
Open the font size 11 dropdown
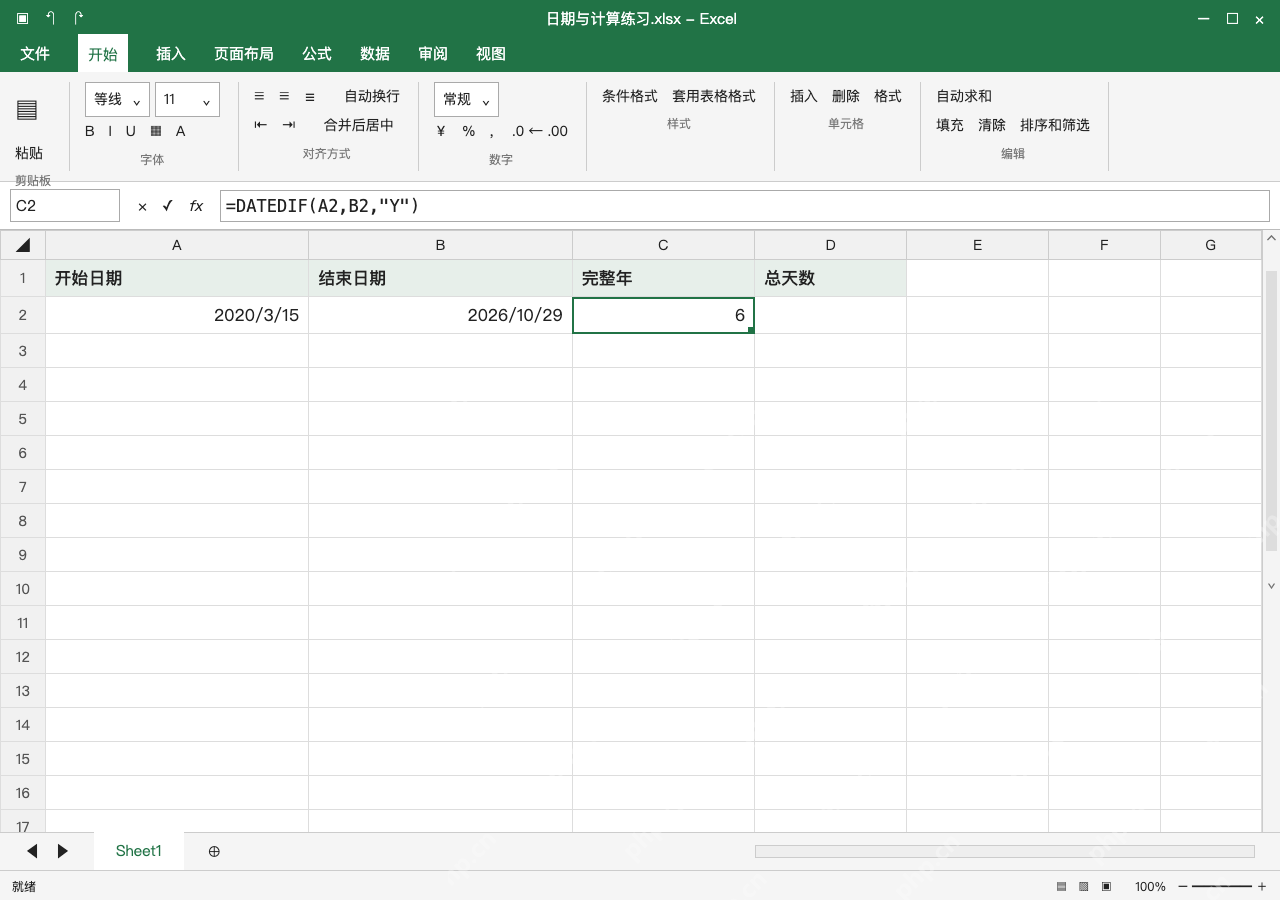click(187, 100)
